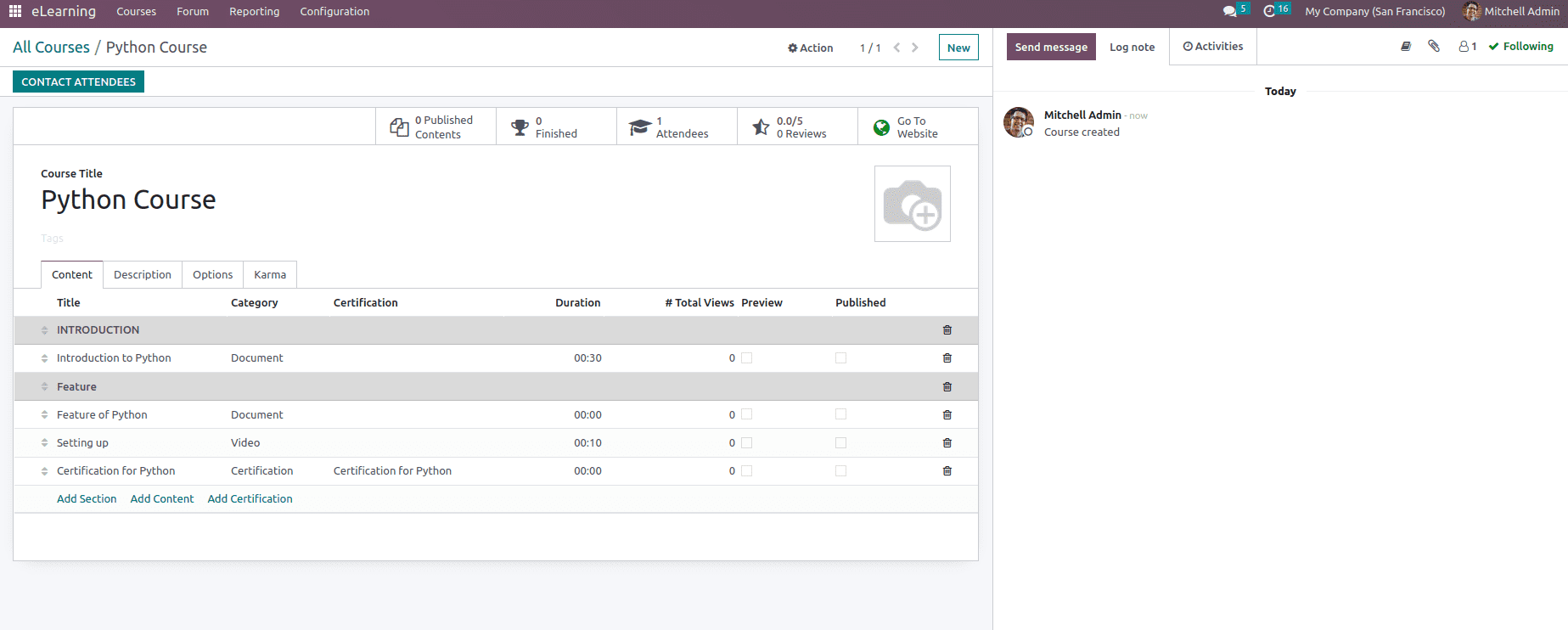Click Send message button
The width and height of the screenshot is (1568, 630).
(x=1051, y=48)
